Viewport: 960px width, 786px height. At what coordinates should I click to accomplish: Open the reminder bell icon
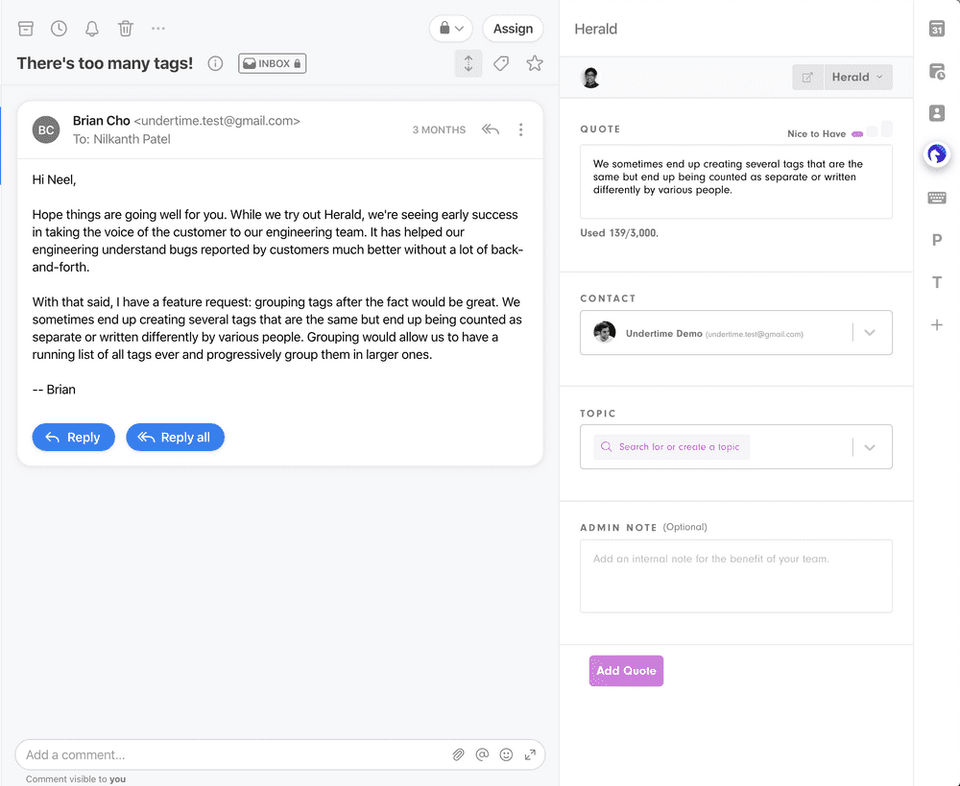pyautogui.click(x=92, y=28)
